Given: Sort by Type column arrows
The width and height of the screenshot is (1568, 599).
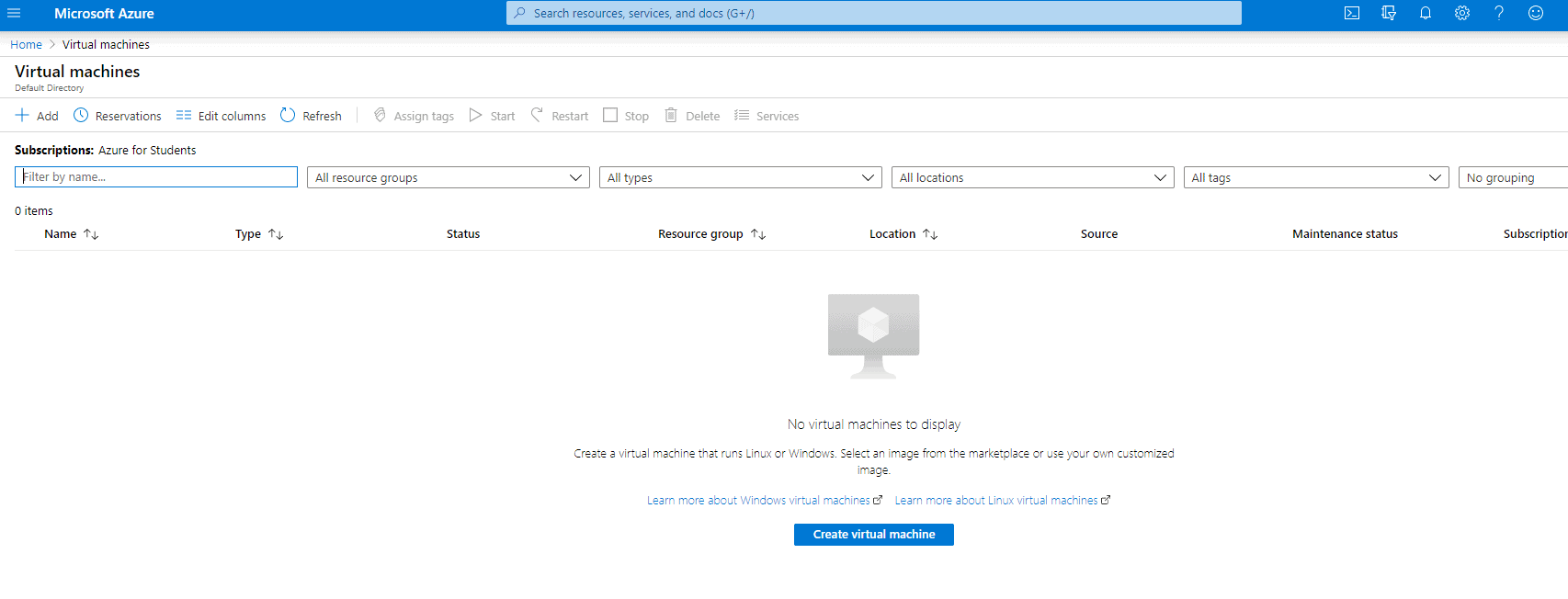Looking at the screenshot, I should (x=276, y=234).
